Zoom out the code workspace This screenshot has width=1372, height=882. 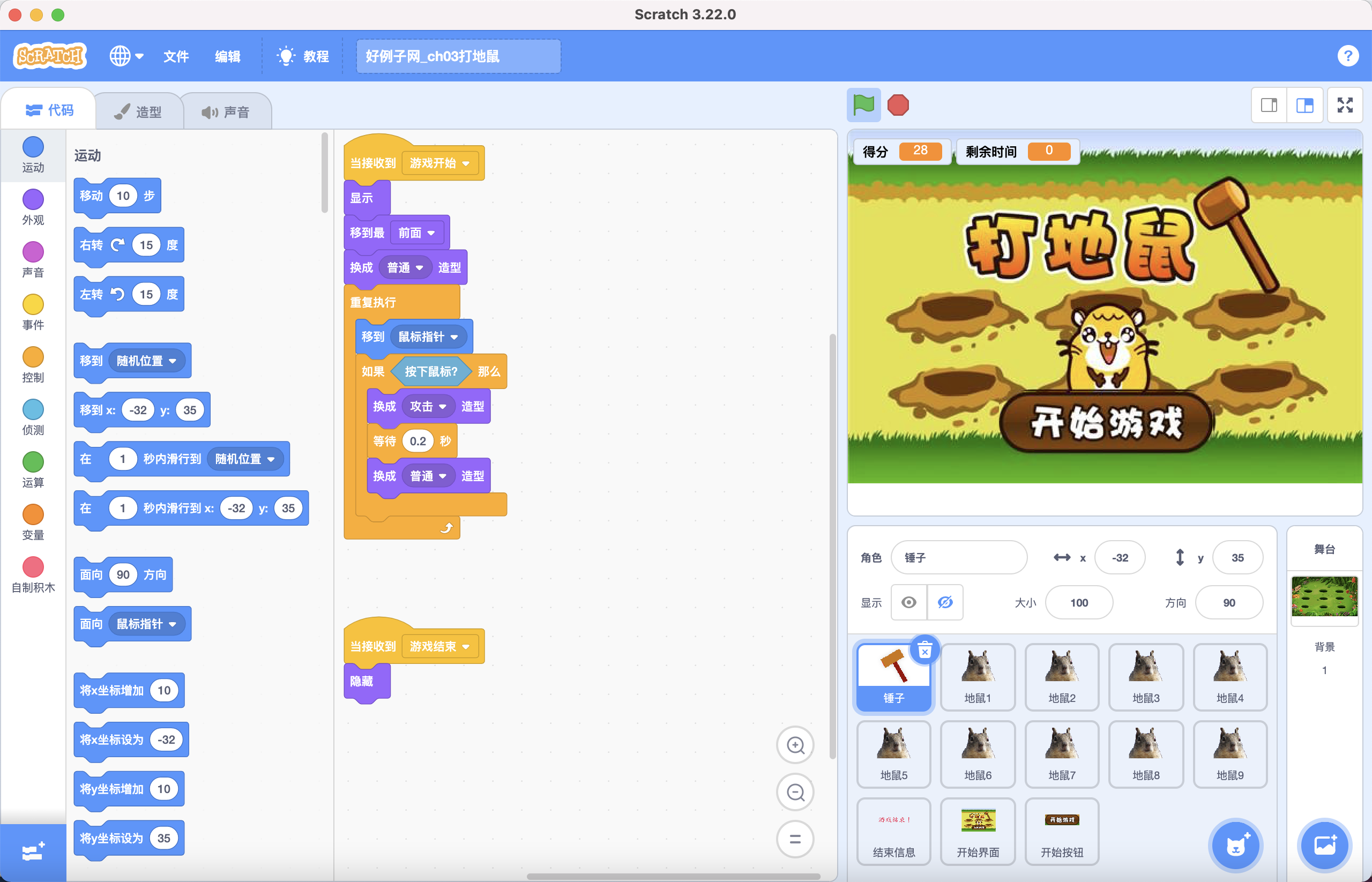click(x=795, y=792)
